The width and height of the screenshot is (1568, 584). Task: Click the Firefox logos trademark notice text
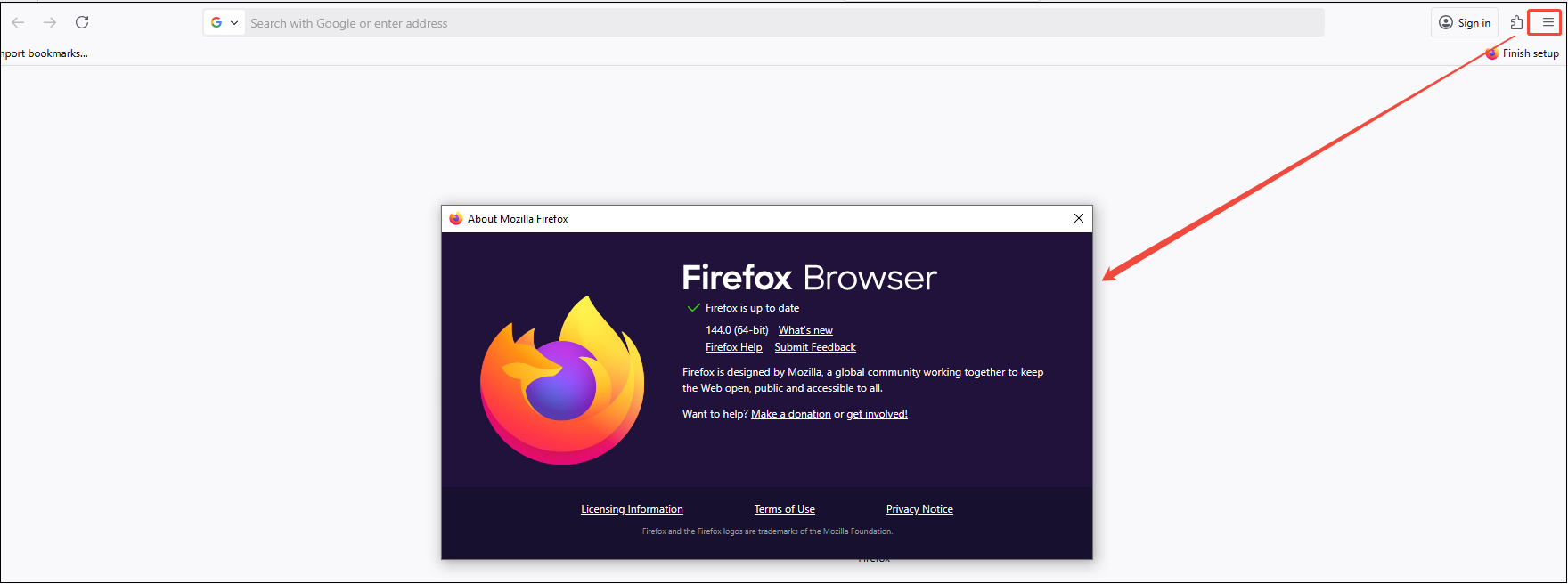tap(767, 531)
